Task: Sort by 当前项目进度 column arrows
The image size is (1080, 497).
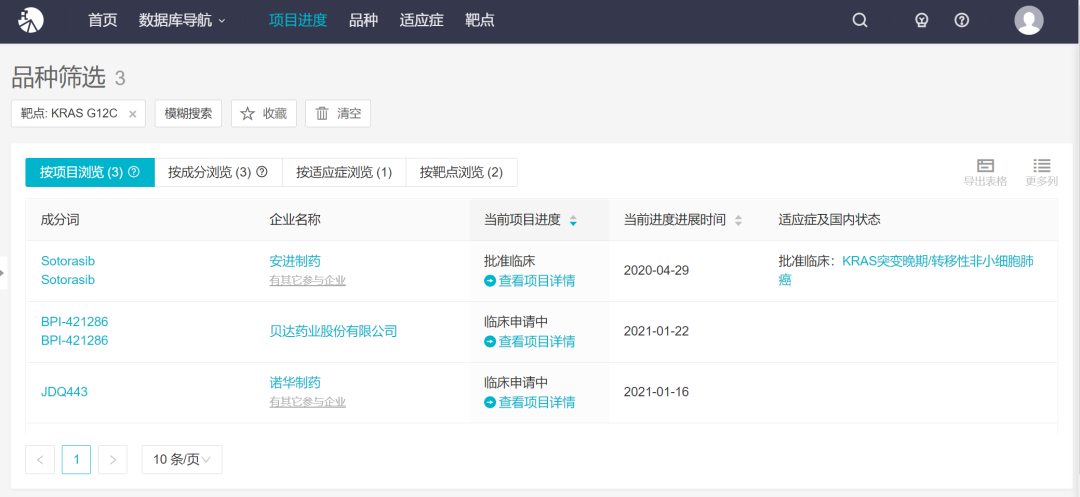Action: tap(573, 220)
